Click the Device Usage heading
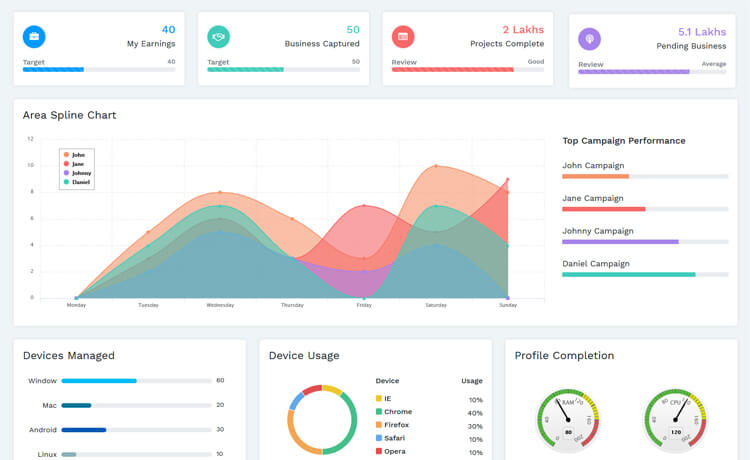Viewport: 750px width, 460px height. click(304, 356)
